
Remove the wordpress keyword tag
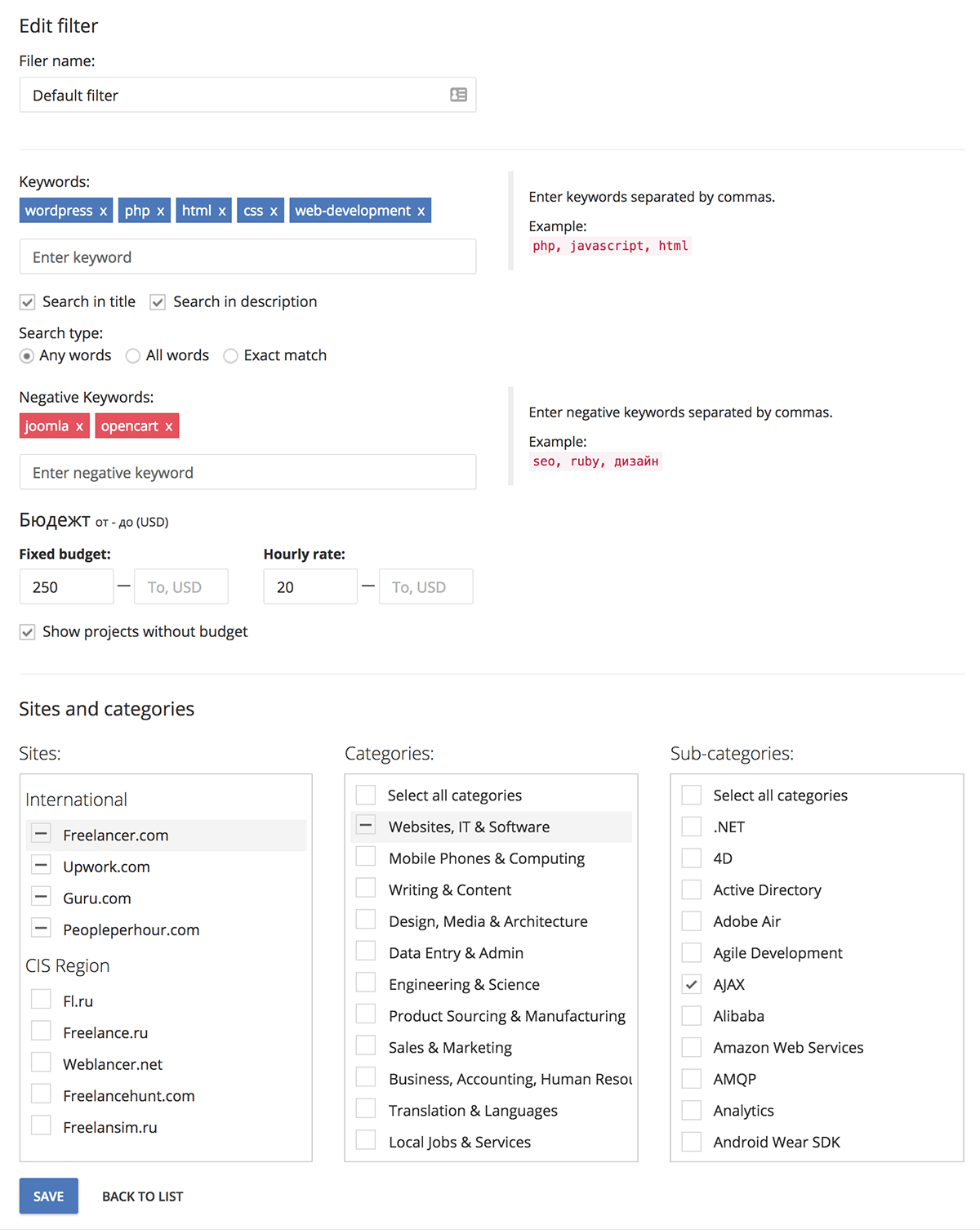[x=103, y=211]
